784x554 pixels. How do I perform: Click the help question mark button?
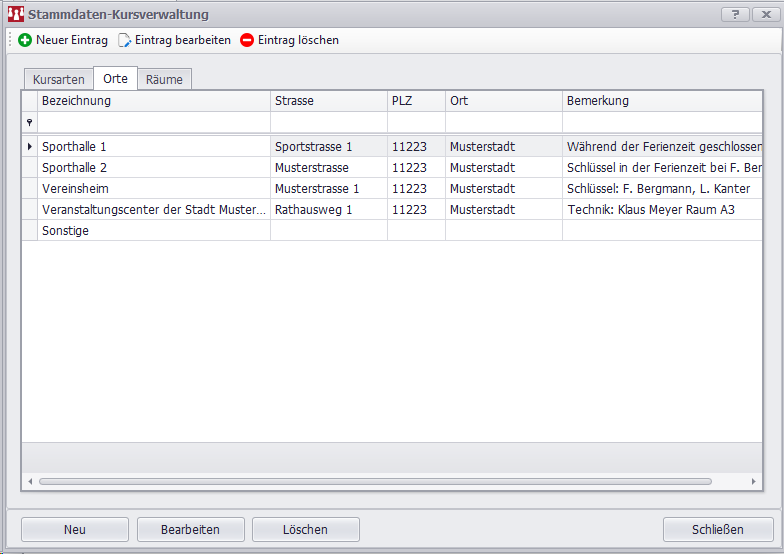click(x=735, y=14)
